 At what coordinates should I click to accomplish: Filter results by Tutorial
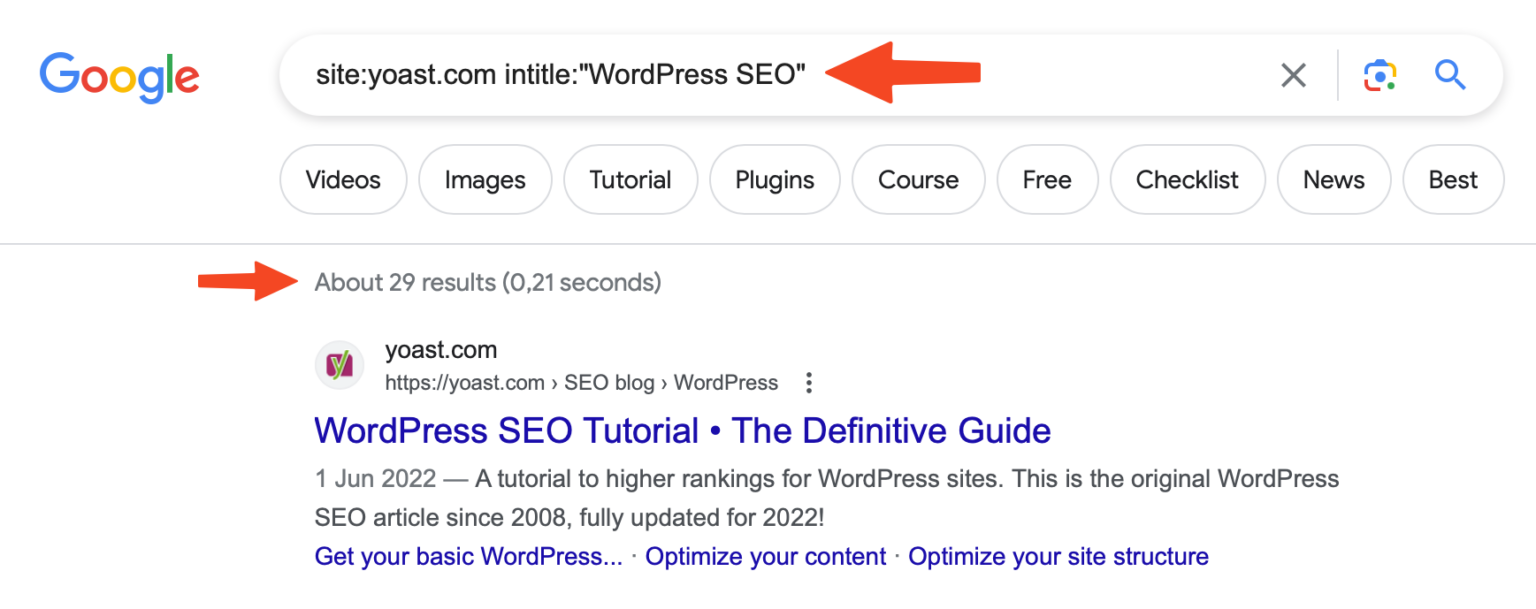[x=630, y=180]
